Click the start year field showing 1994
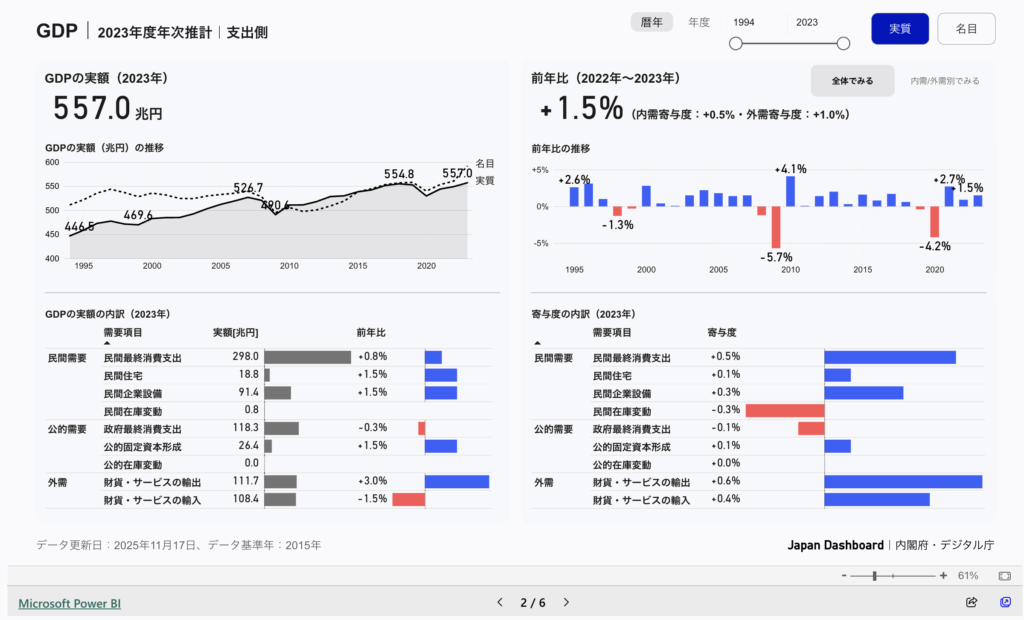1024x620 pixels. pyautogui.click(x=744, y=22)
